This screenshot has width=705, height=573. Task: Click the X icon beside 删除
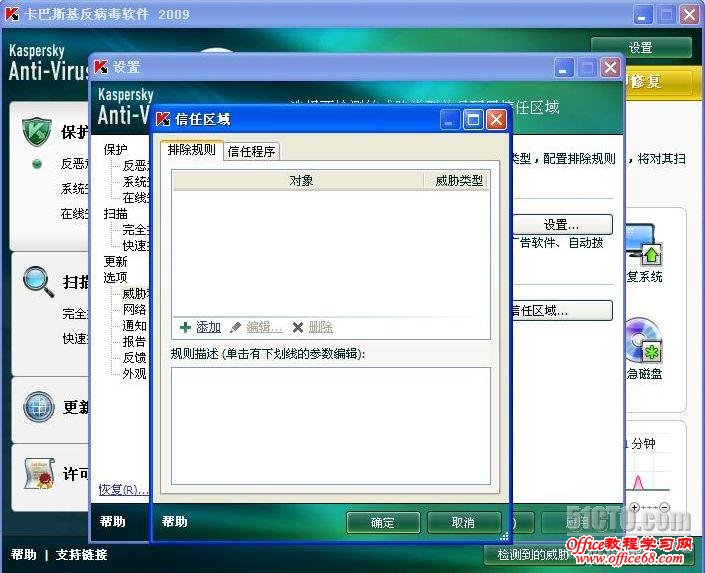(298, 327)
